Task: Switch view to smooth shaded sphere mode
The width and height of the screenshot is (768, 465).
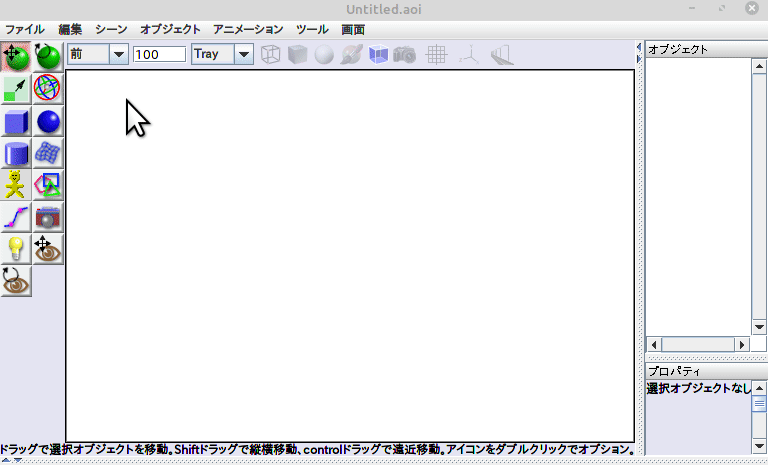Action: click(x=324, y=54)
